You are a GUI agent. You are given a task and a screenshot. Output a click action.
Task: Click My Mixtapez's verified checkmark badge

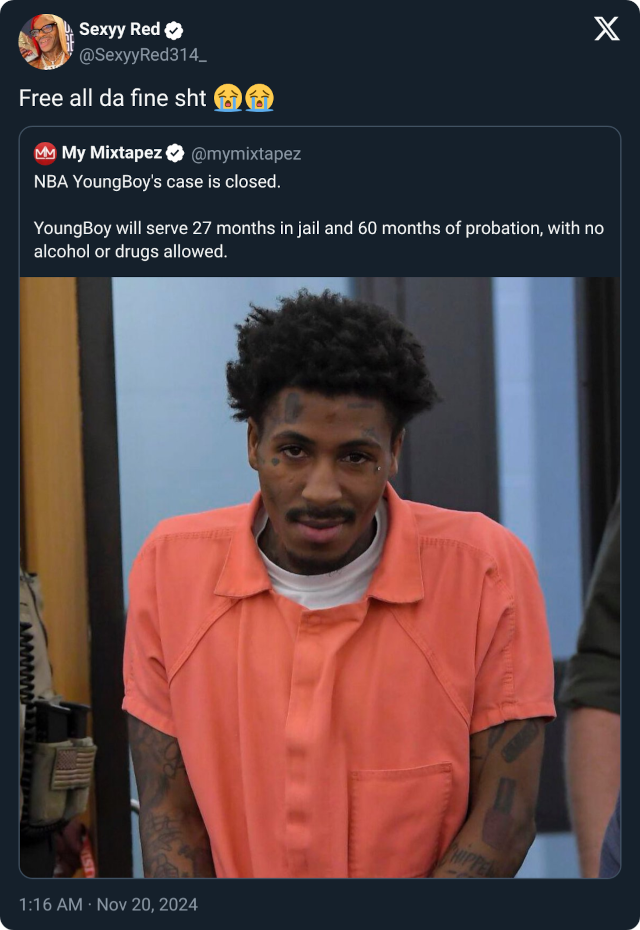click(175, 154)
